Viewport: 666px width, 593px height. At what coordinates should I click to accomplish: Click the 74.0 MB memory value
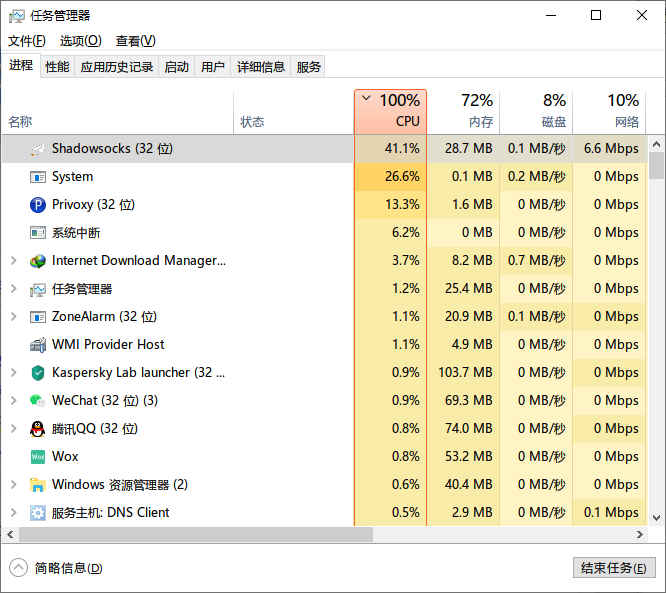468,429
